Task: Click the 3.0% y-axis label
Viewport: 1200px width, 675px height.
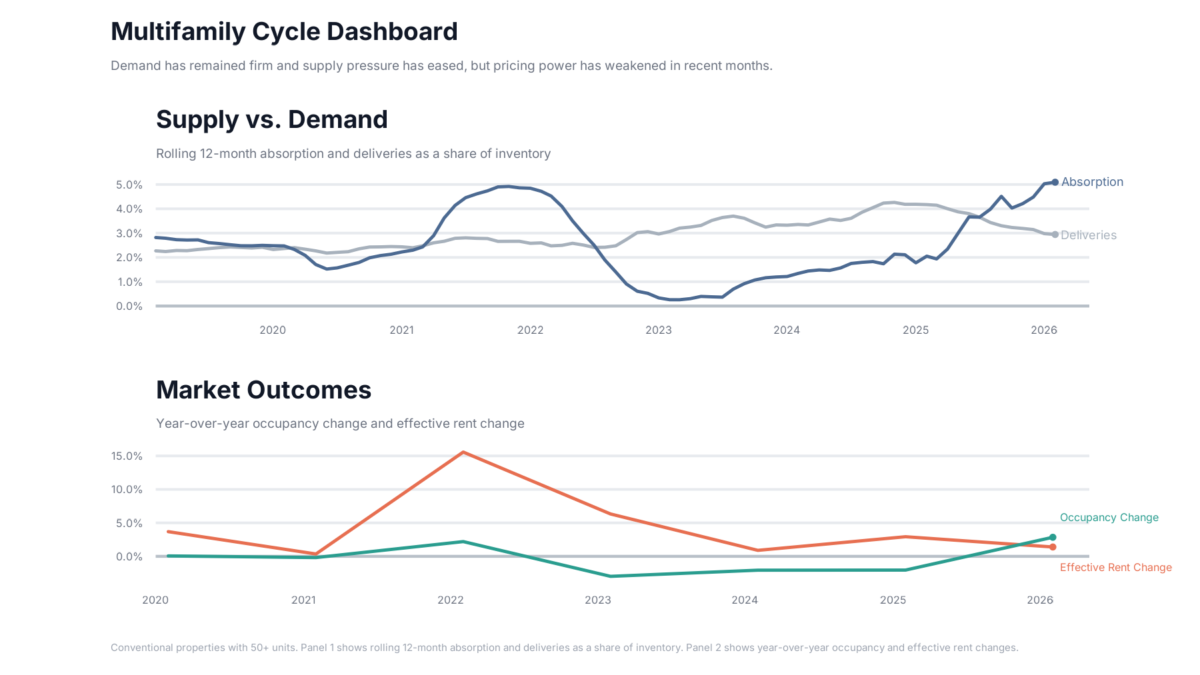Action: [131, 233]
